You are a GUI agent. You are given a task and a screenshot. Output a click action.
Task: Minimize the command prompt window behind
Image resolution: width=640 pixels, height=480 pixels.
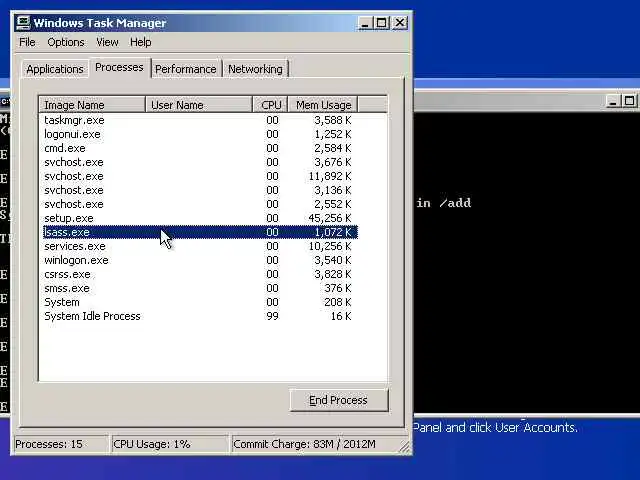click(x=612, y=101)
